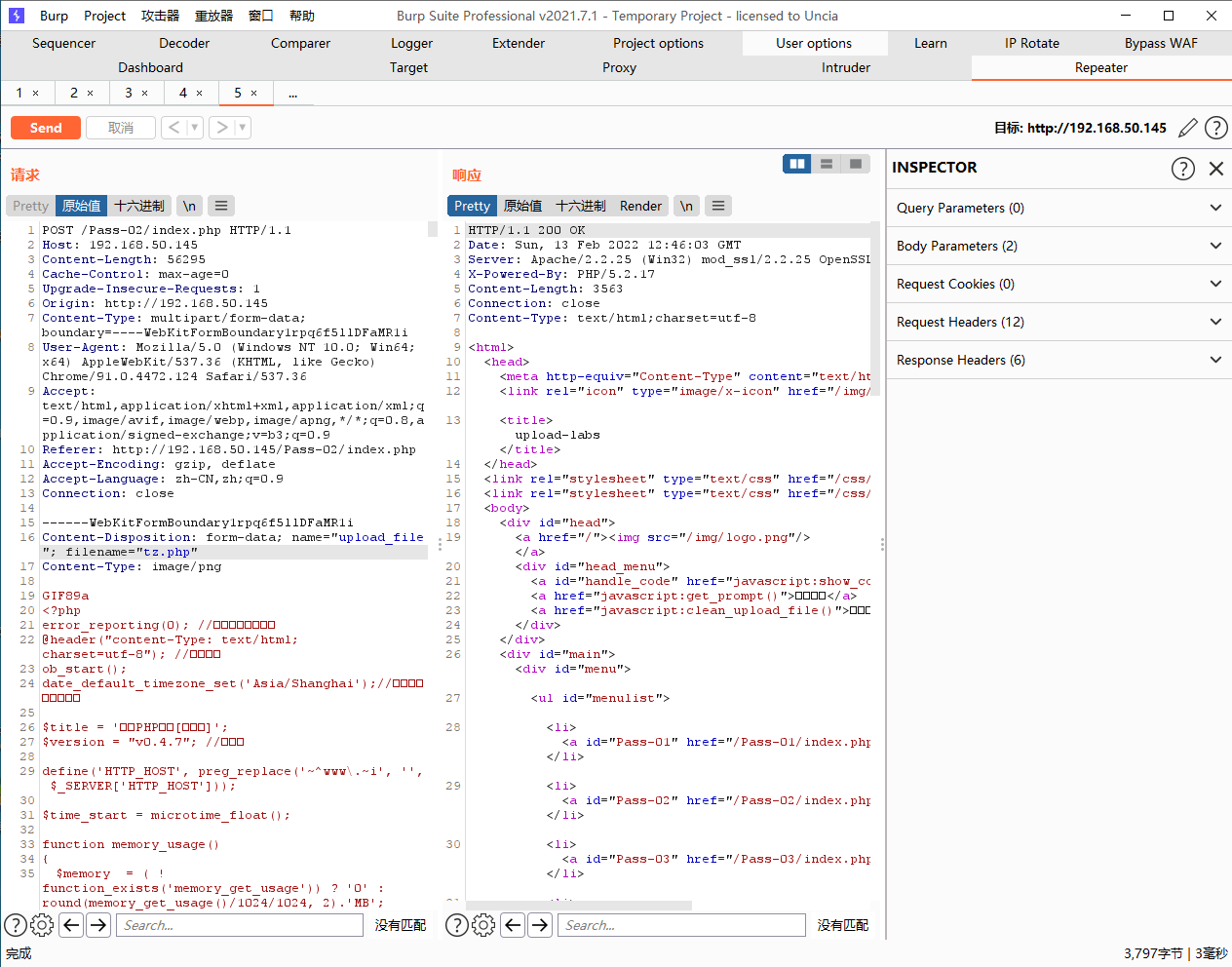Open response search settings gear
The width and height of the screenshot is (1232, 967).
pos(483,925)
